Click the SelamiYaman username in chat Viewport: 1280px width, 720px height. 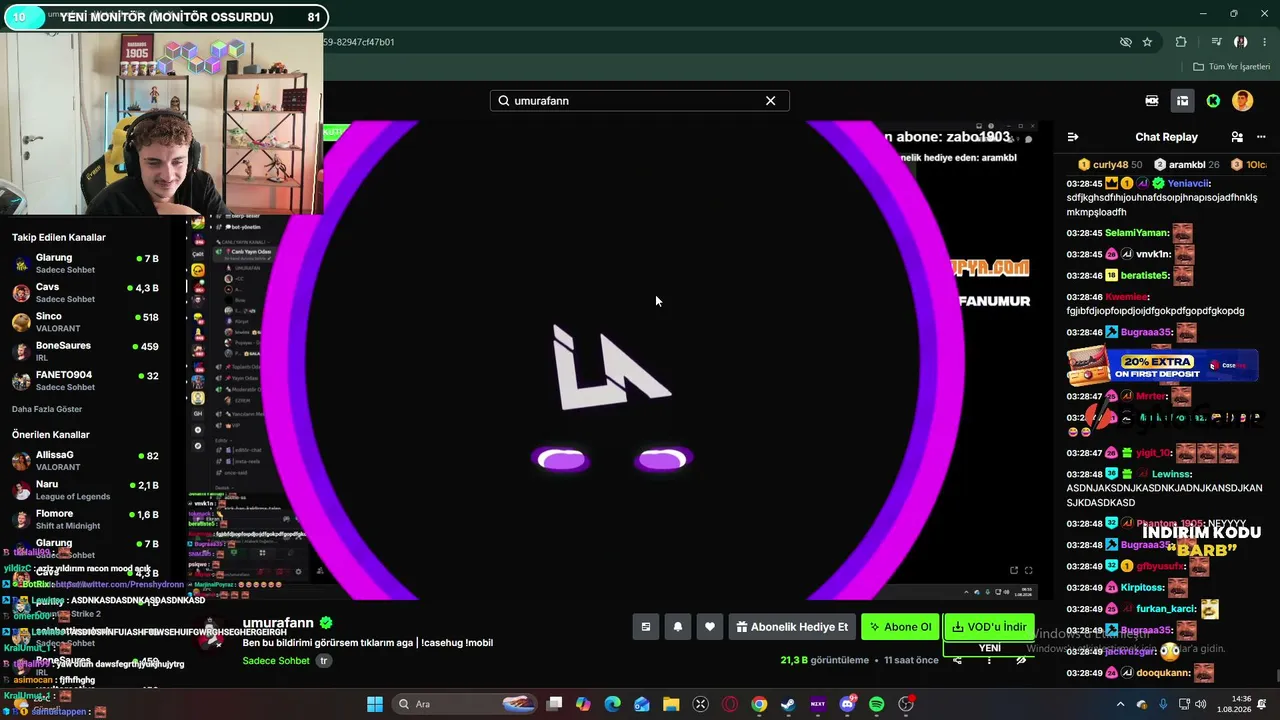click(1137, 233)
